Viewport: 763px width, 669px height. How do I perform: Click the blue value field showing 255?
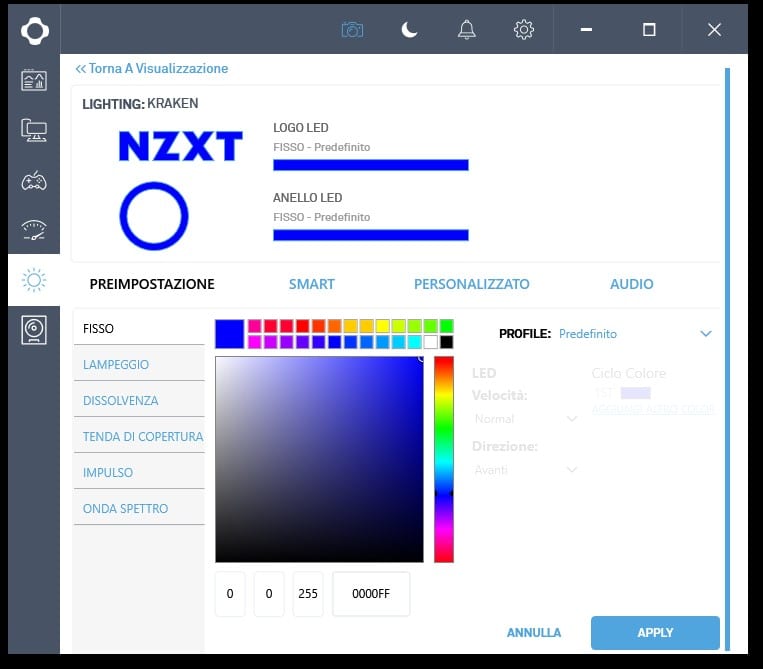[308, 594]
